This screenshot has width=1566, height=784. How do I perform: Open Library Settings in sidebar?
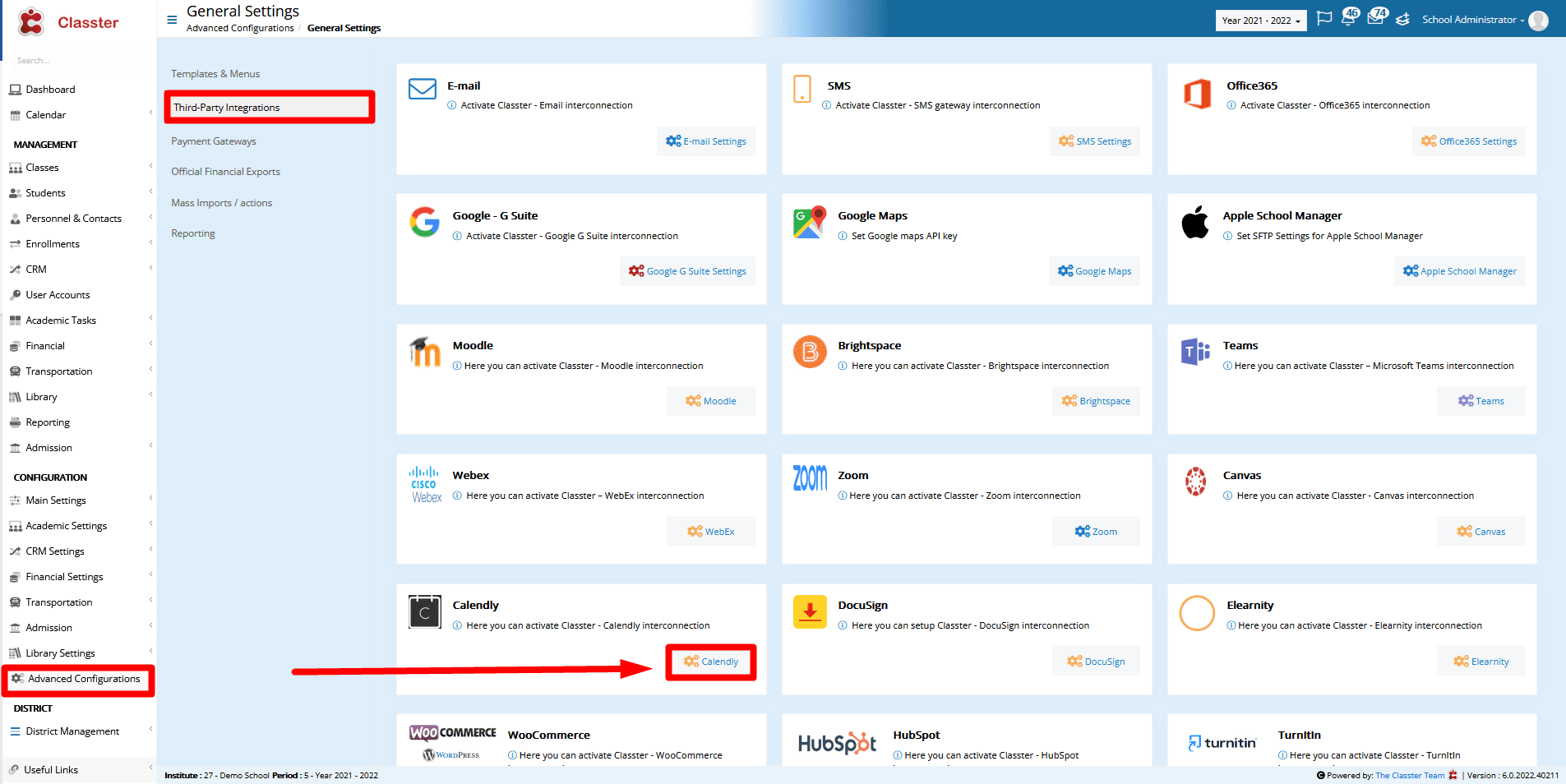[60, 653]
